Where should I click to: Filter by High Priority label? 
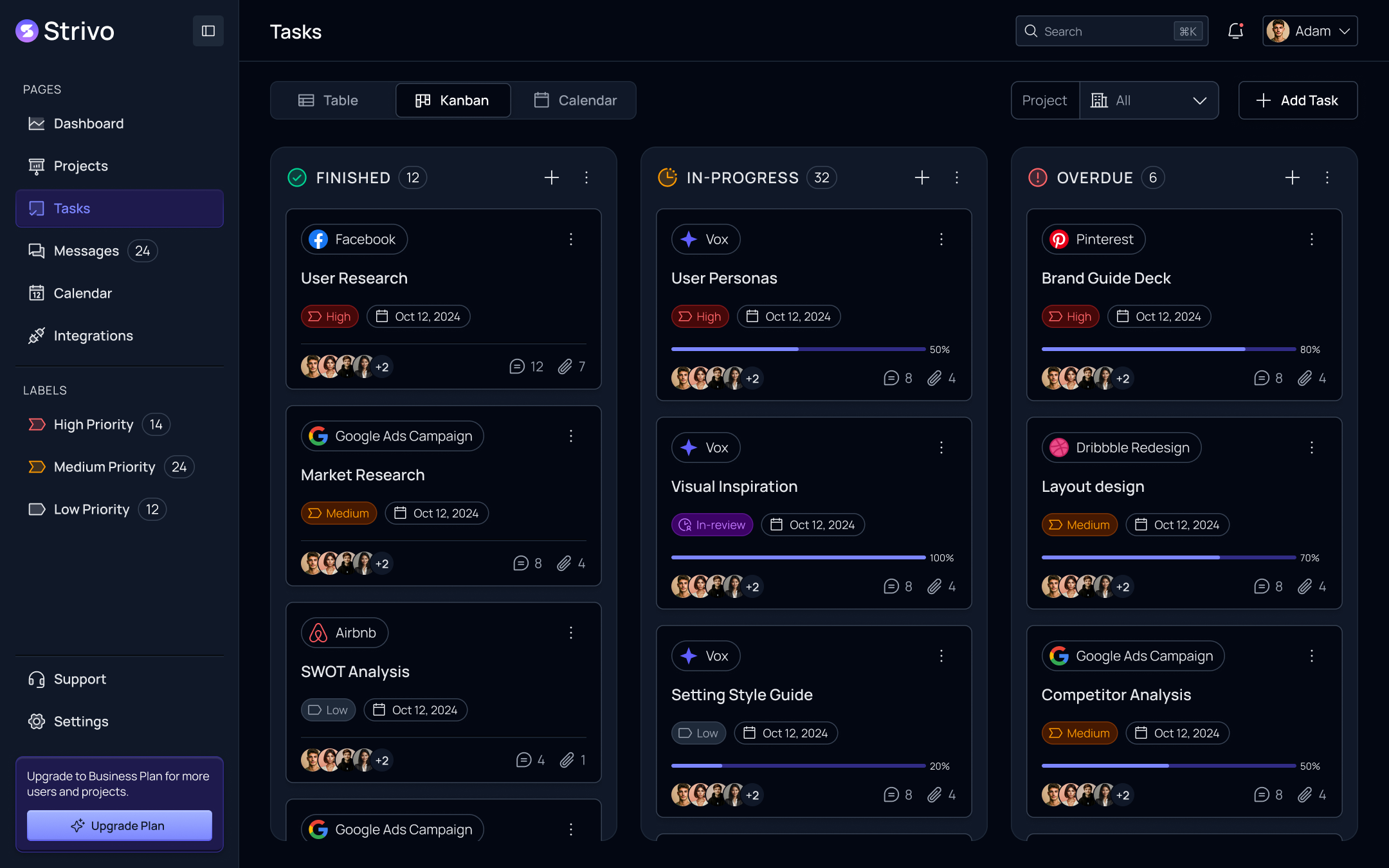[93, 424]
